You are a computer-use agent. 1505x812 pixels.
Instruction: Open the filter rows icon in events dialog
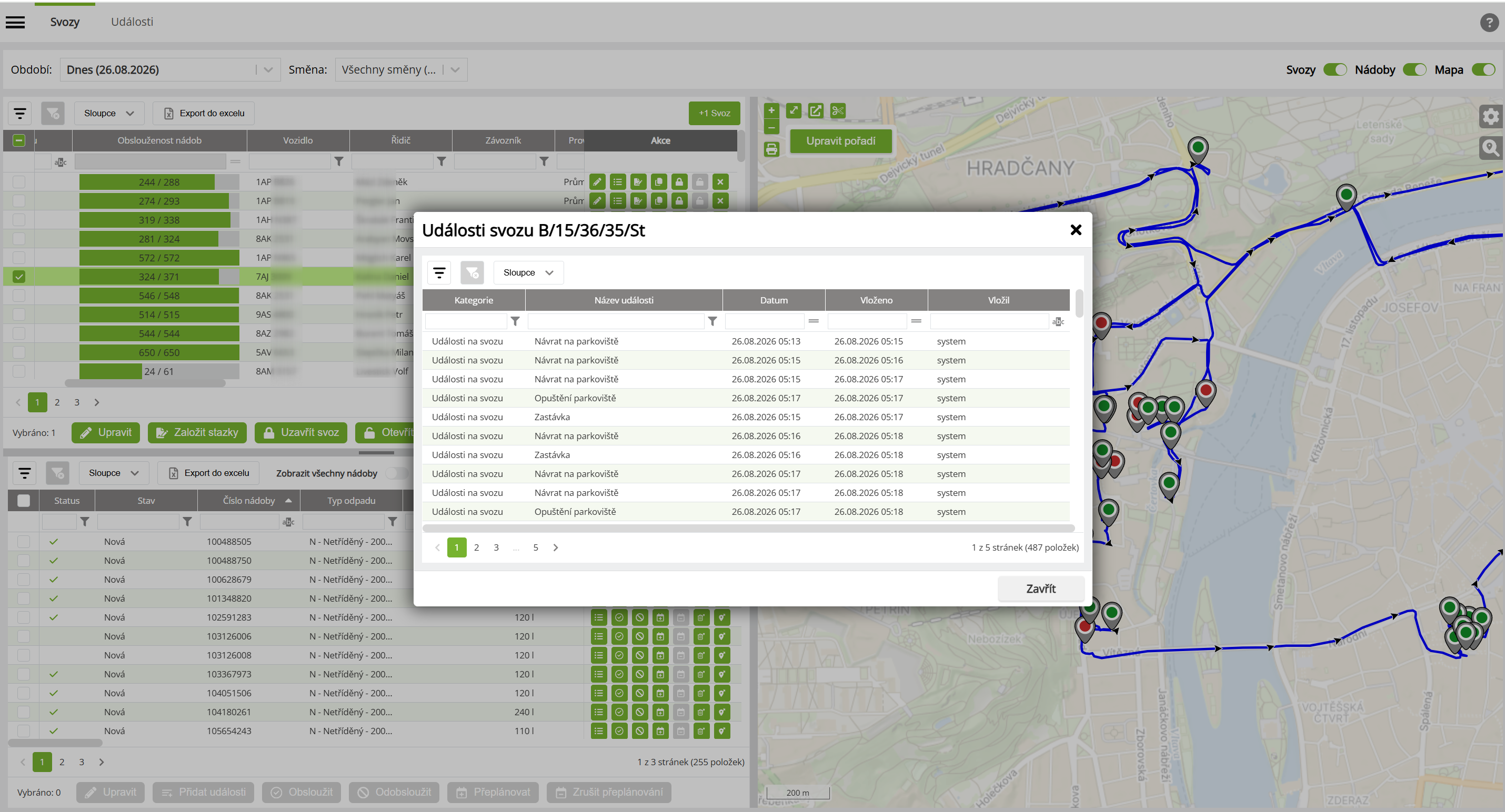click(439, 272)
